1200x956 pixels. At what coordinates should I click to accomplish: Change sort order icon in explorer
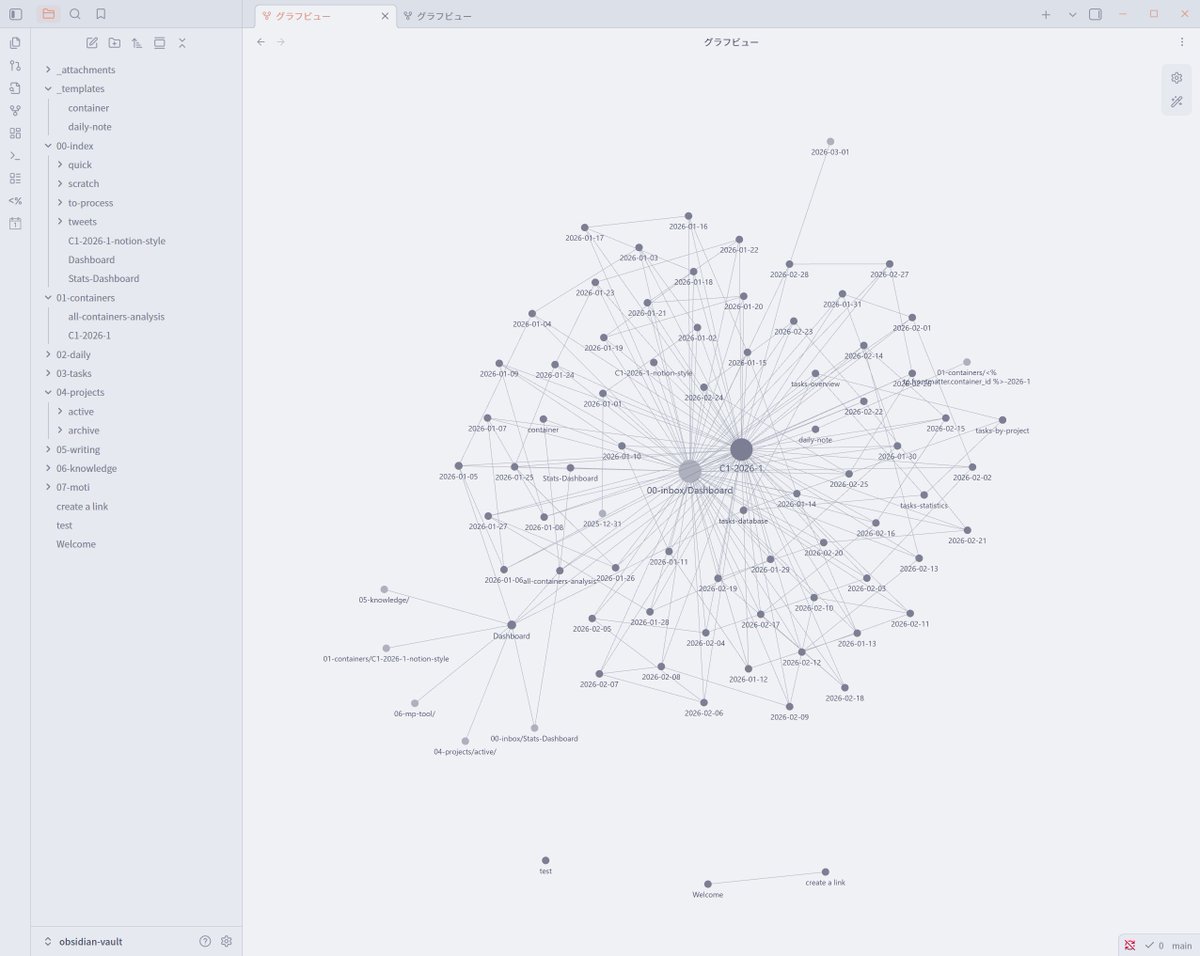click(x=137, y=43)
